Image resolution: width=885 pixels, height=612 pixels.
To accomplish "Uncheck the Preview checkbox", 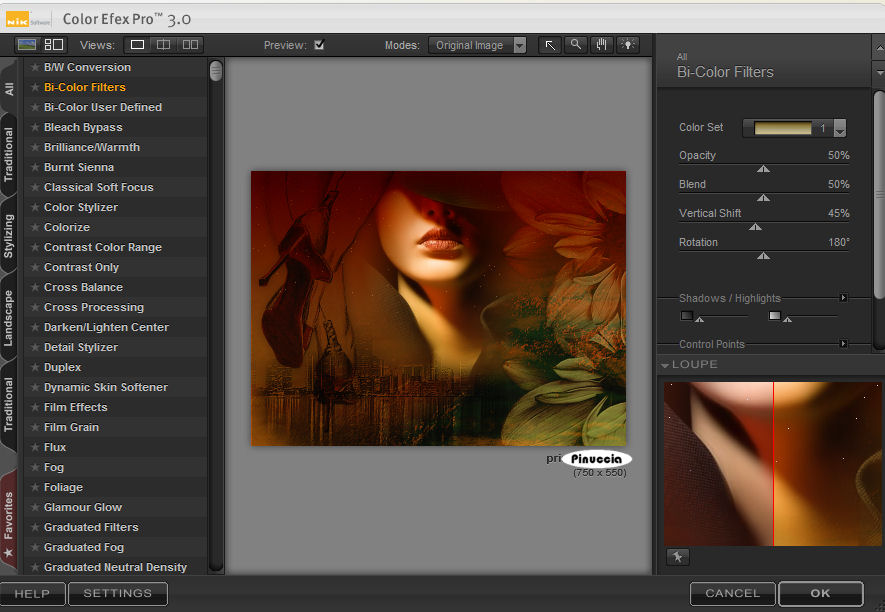I will point(319,45).
